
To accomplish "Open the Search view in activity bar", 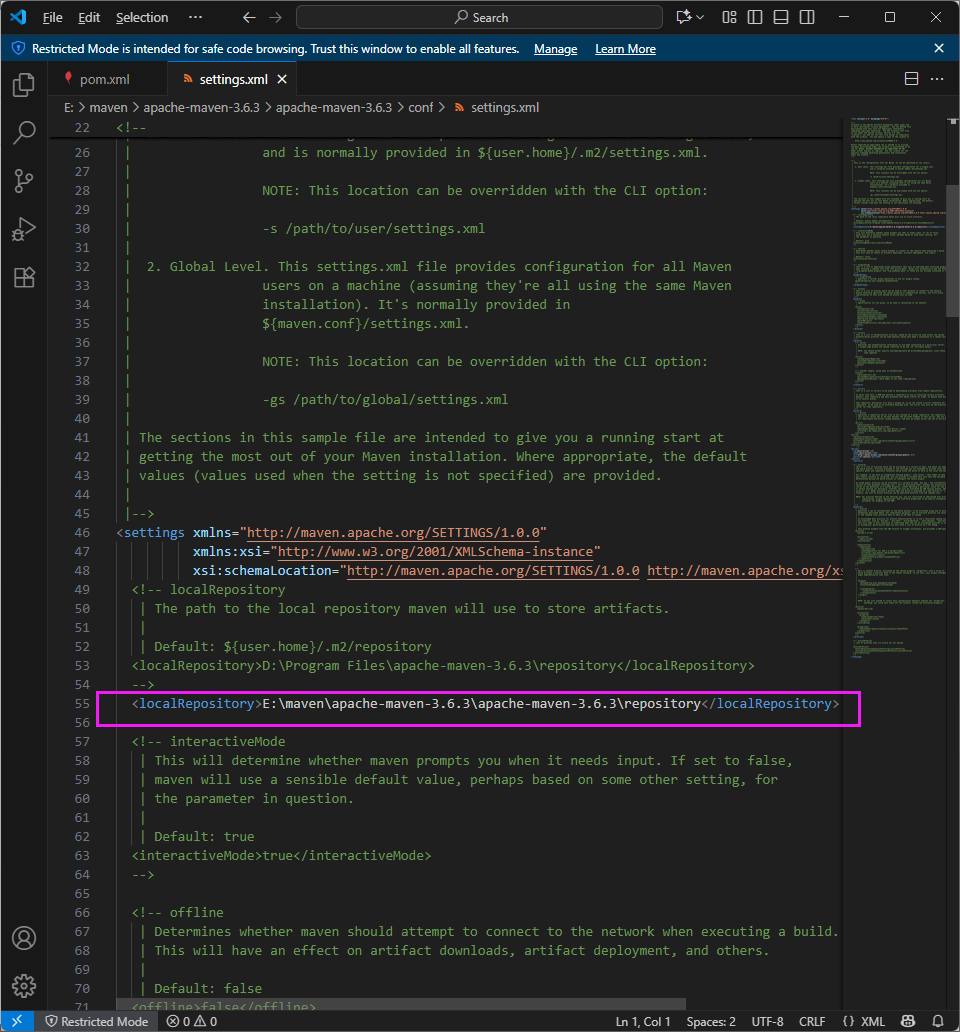I will pos(24,132).
